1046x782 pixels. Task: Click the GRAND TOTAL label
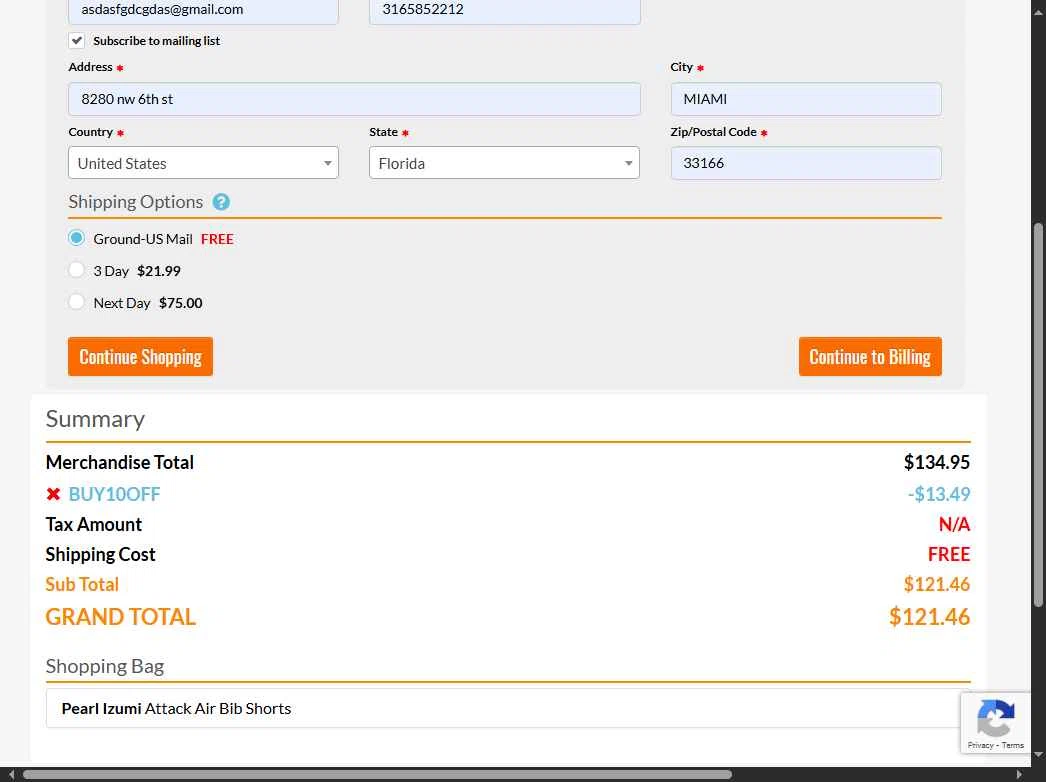pos(121,617)
